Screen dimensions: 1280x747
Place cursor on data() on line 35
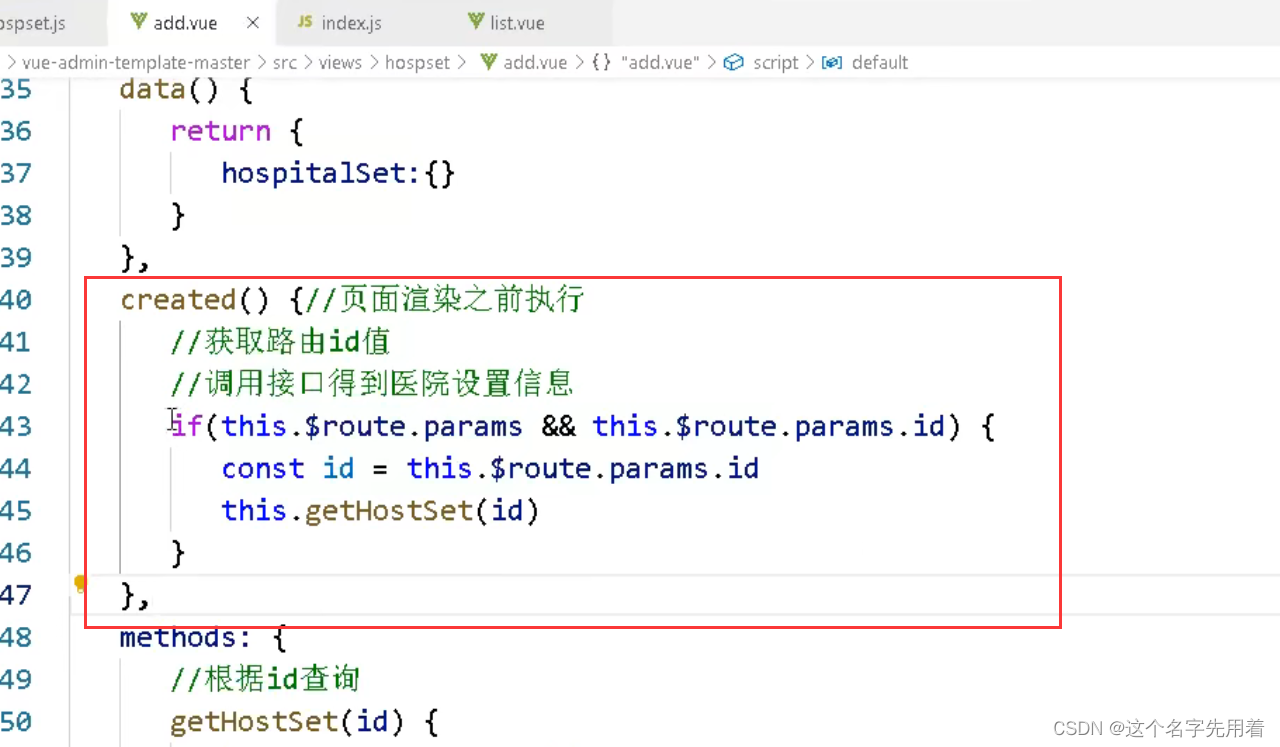170,90
